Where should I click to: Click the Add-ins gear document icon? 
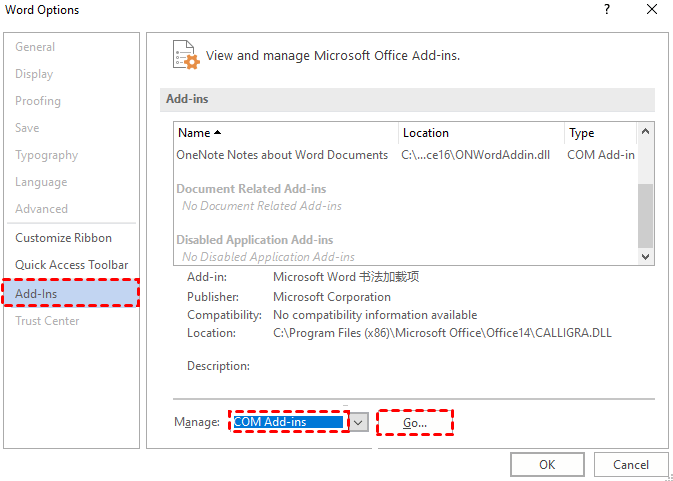tap(186, 54)
